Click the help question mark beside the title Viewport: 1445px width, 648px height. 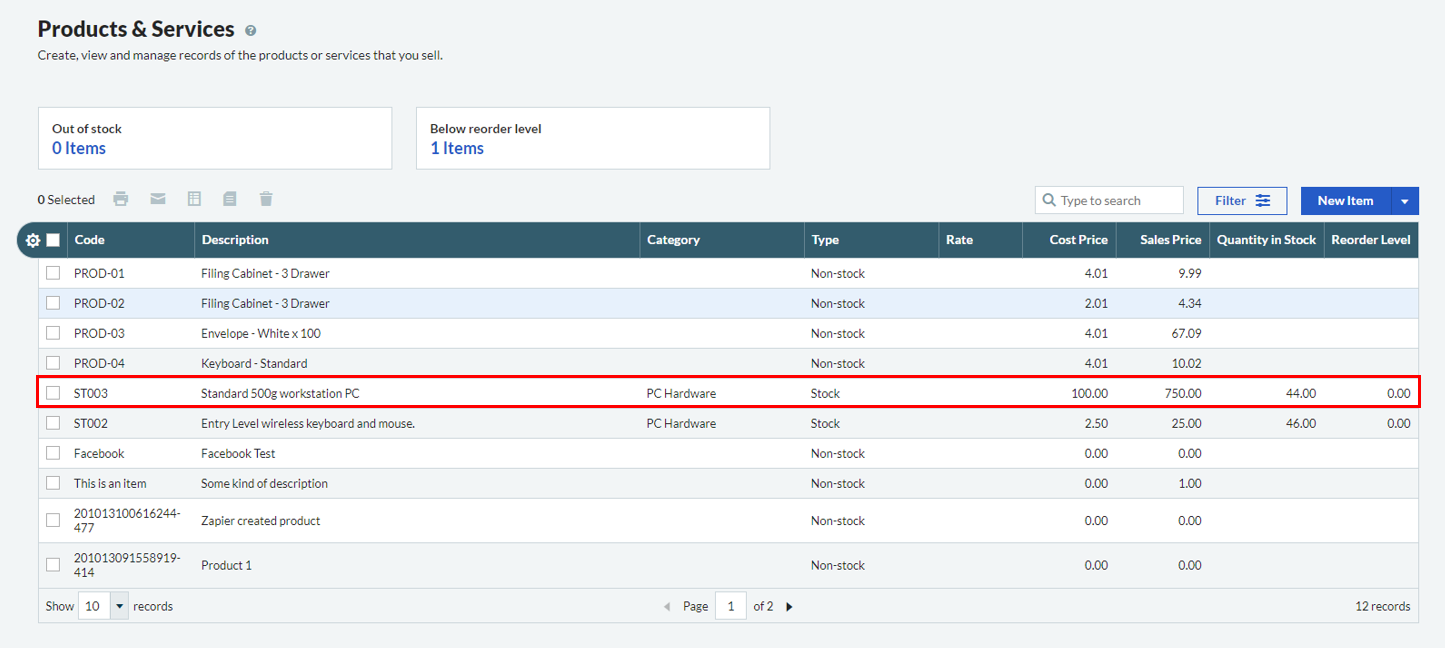pyautogui.click(x=251, y=31)
